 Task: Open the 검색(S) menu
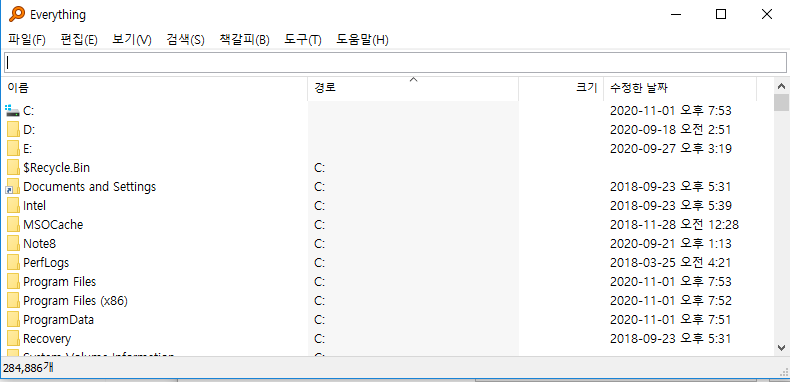[185, 40]
